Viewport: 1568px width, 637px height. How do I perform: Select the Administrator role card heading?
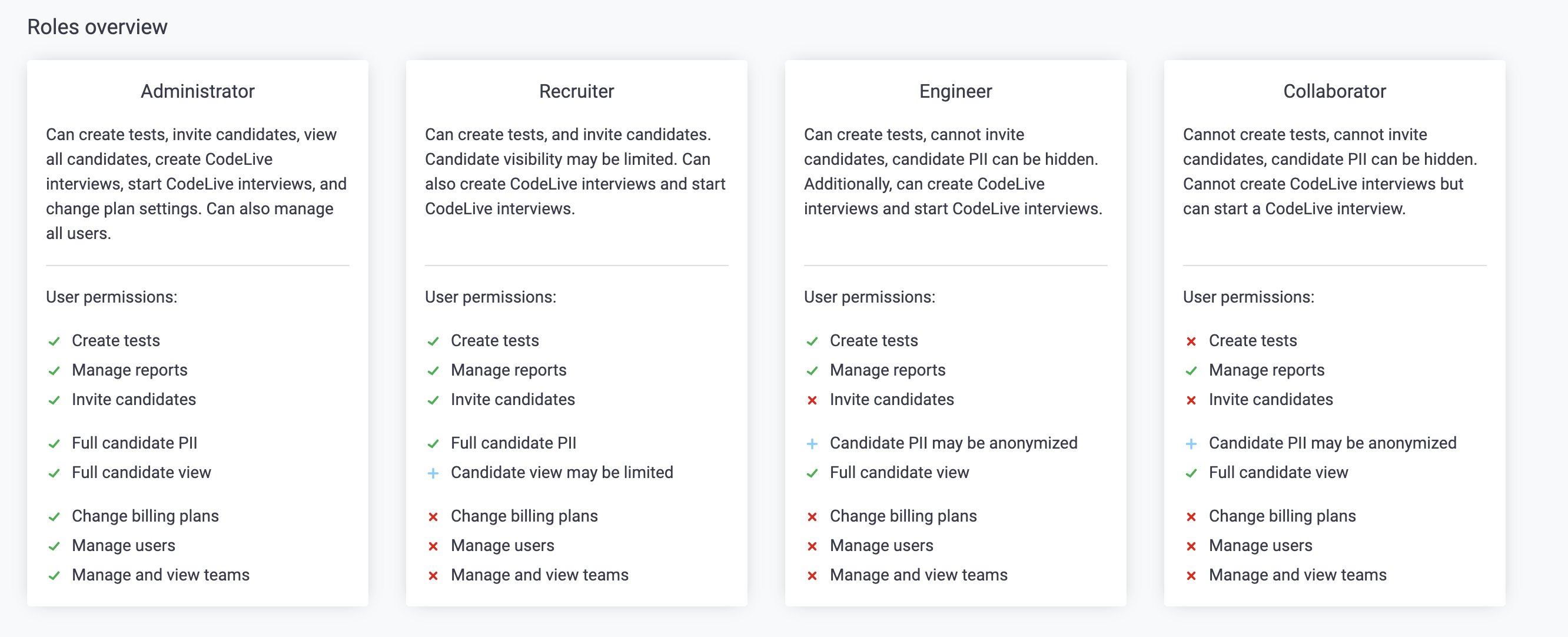198,91
